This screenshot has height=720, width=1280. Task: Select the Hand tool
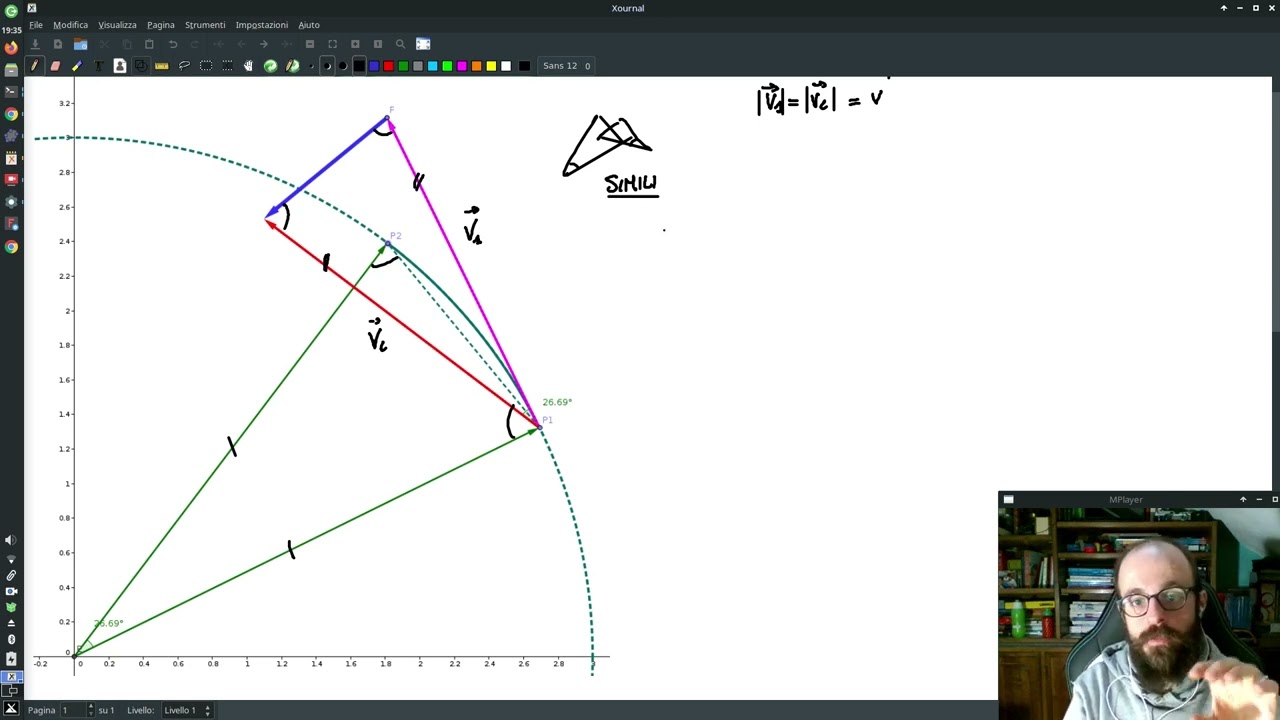tap(248, 66)
